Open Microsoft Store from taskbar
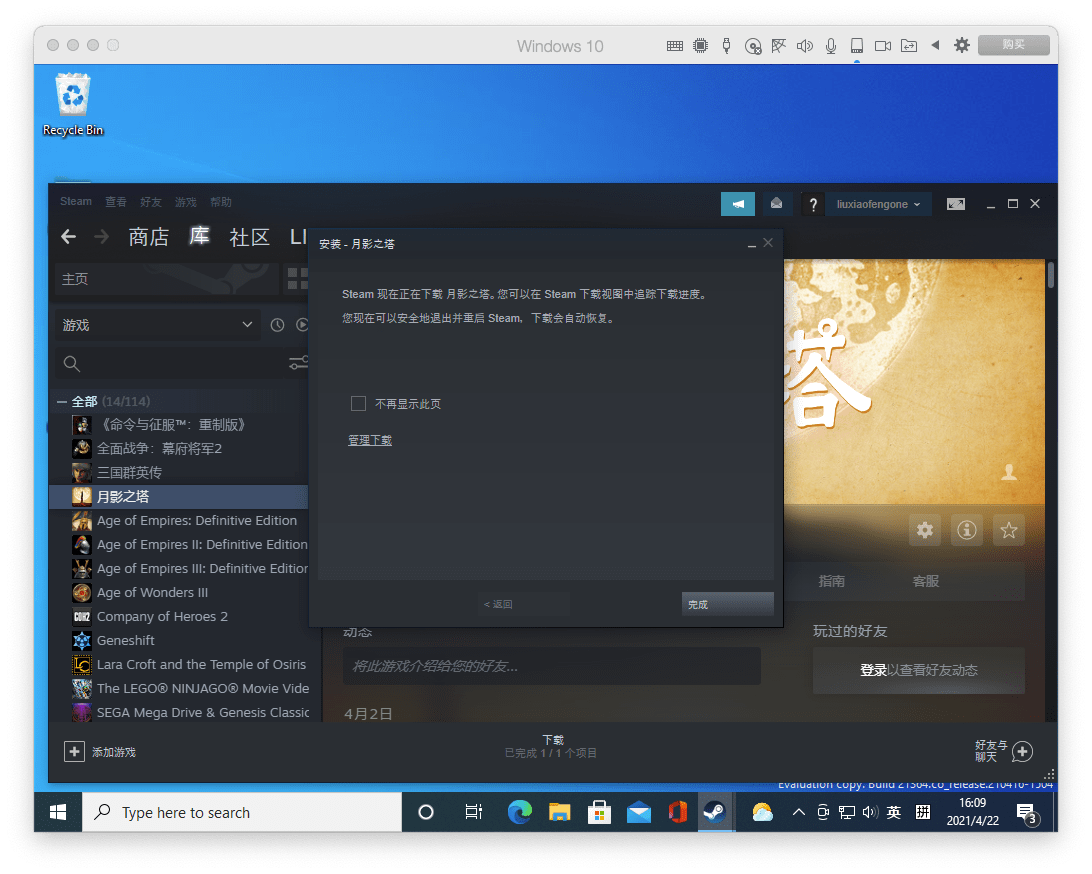The height and width of the screenshot is (874, 1092). tap(599, 812)
